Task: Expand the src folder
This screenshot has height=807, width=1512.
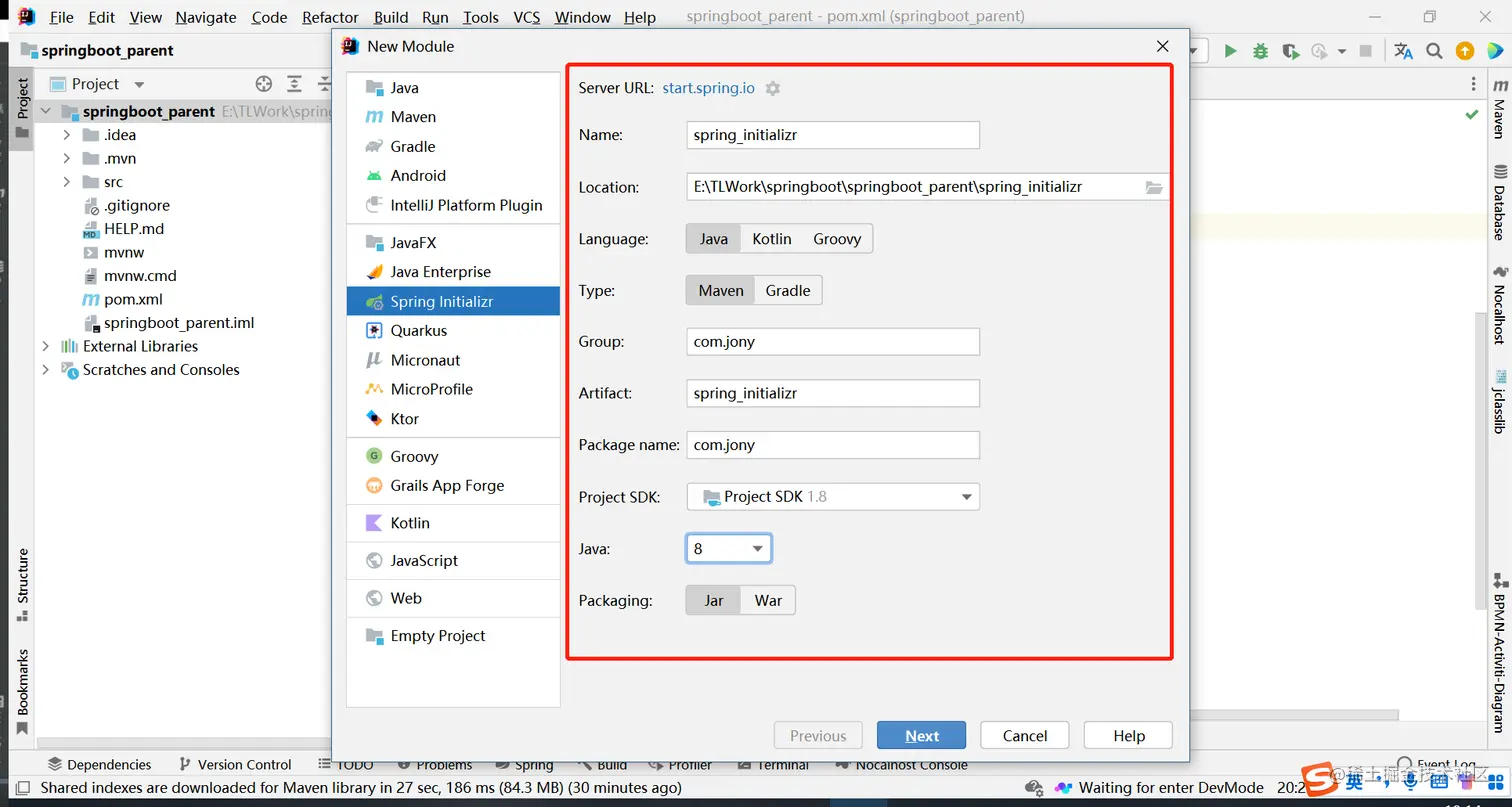Action: click(x=67, y=182)
